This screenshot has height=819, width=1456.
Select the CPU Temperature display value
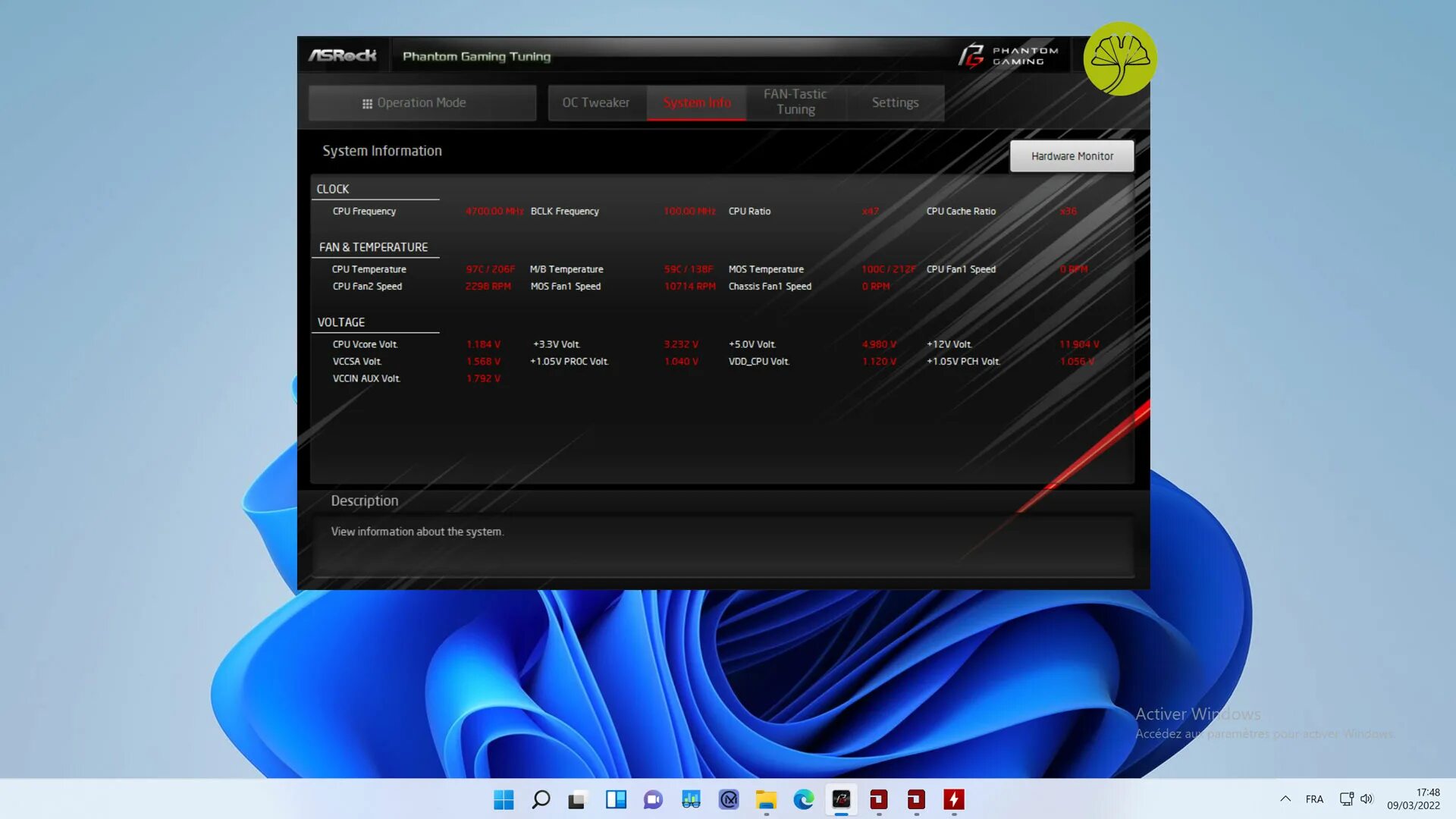click(490, 269)
